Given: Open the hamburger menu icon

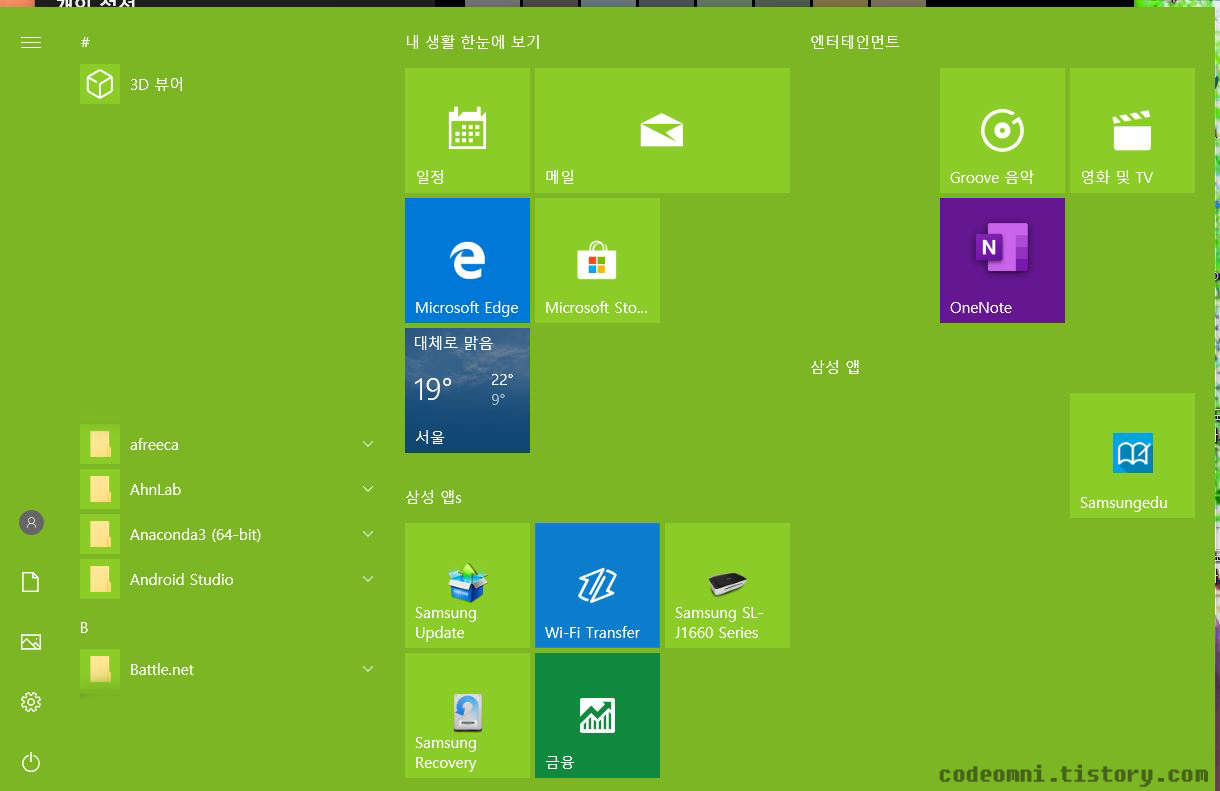Looking at the screenshot, I should click(31, 42).
